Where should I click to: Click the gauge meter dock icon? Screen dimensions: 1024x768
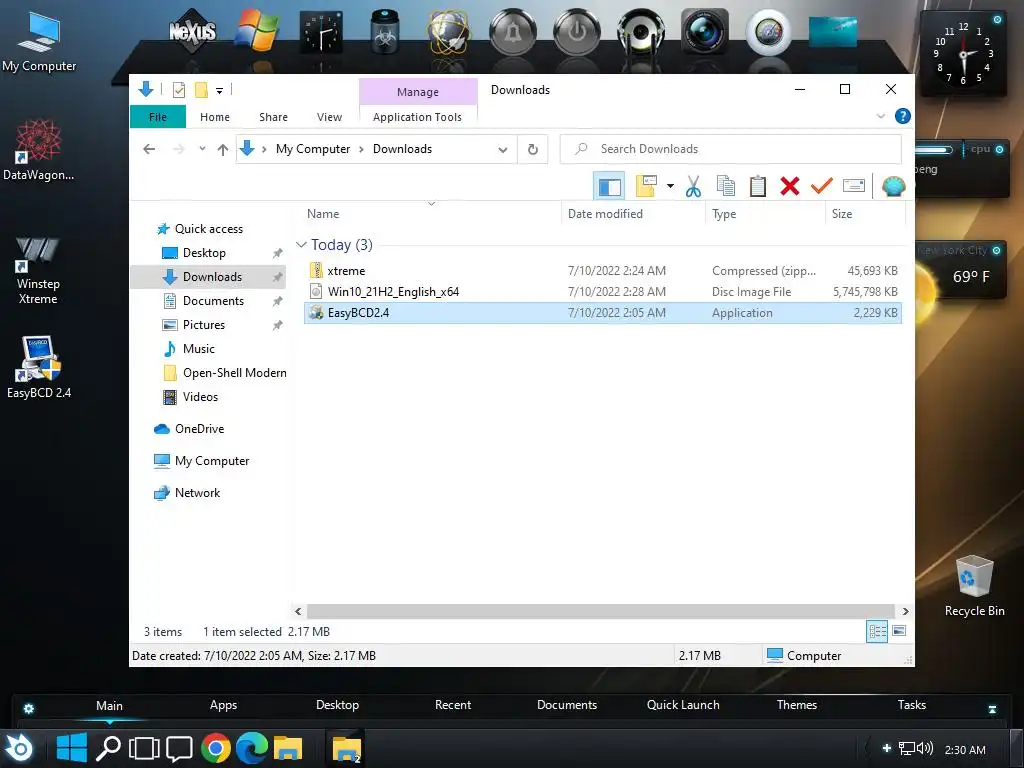pos(769,31)
